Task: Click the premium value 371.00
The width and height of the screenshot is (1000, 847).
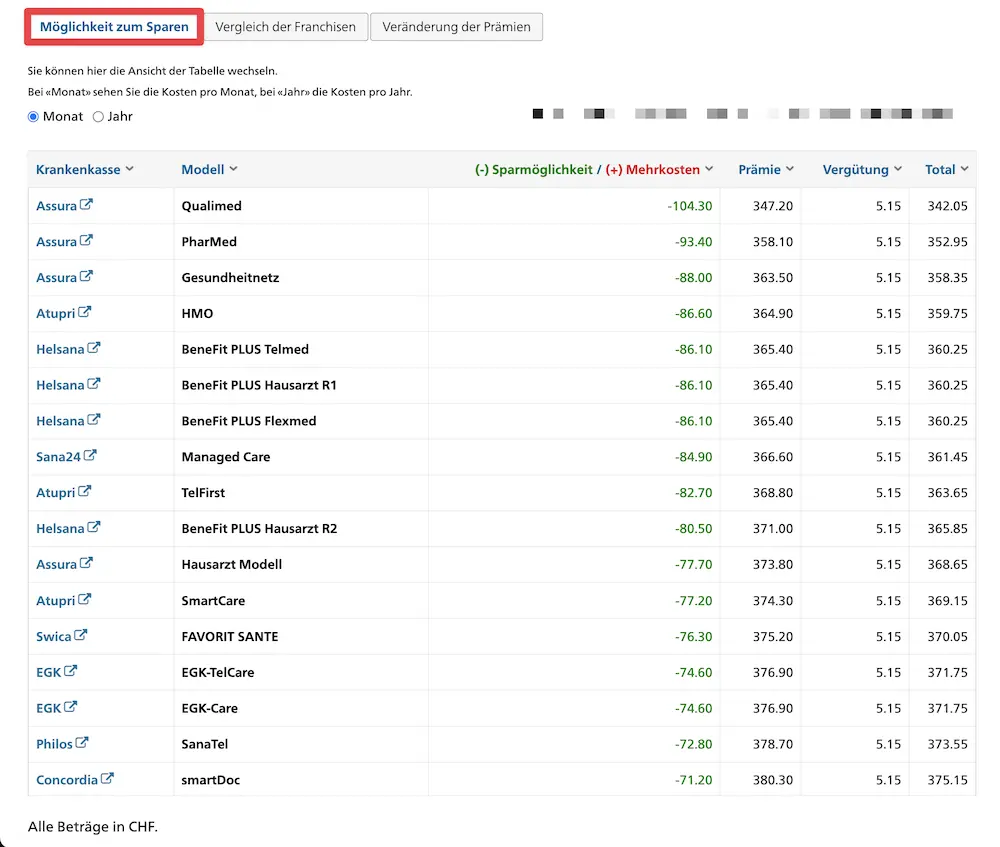Action: click(773, 529)
